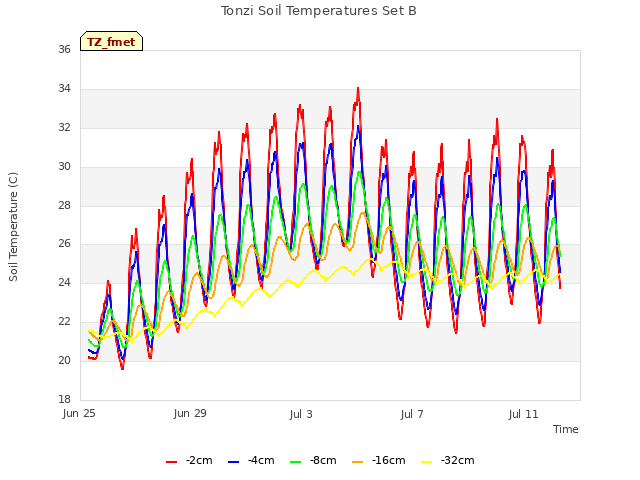The height and width of the screenshot is (480, 640).
Task: Click the 22 y-axis tick label
Action: click(64, 322)
